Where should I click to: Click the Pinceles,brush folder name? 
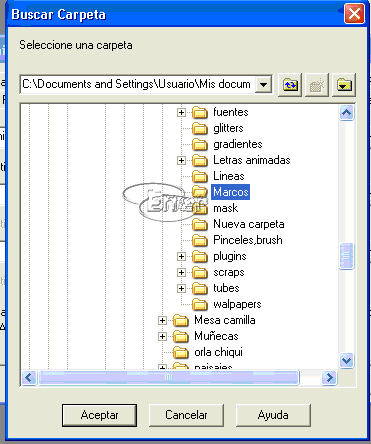coord(248,240)
